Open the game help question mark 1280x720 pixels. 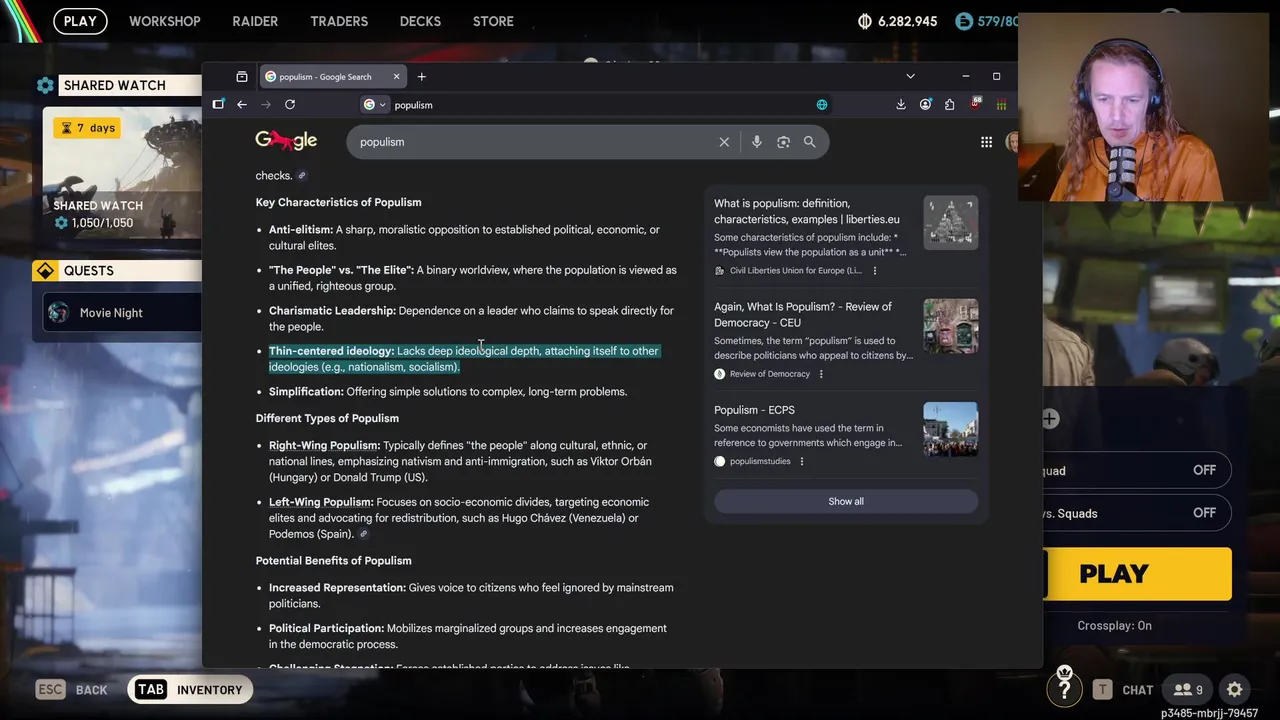pyautogui.click(x=1065, y=688)
